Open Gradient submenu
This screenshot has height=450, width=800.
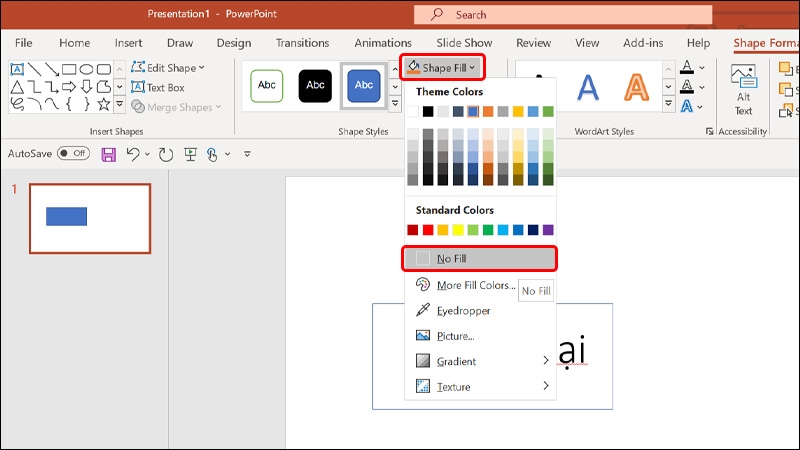pos(480,361)
